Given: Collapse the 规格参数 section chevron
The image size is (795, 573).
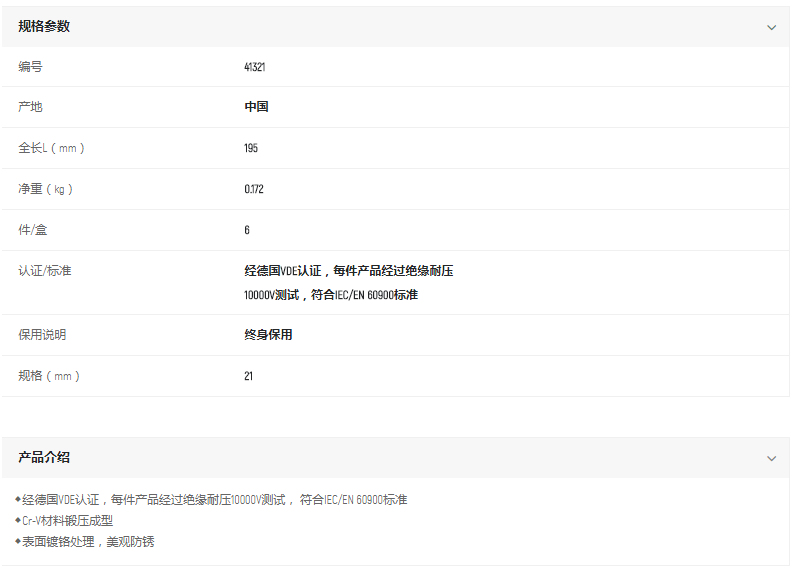Looking at the screenshot, I should pyautogui.click(x=771, y=27).
